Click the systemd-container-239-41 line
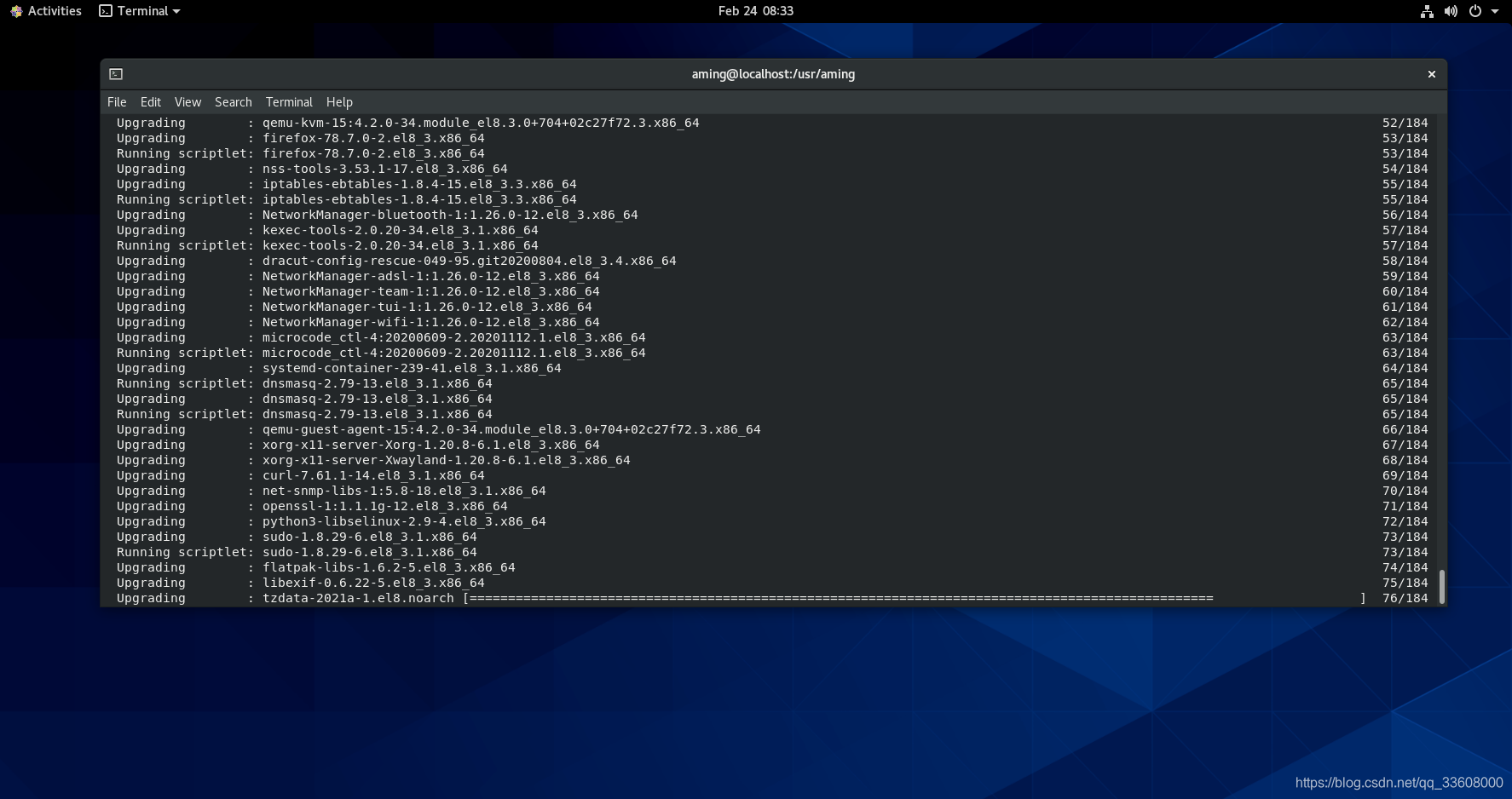 [772, 369]
